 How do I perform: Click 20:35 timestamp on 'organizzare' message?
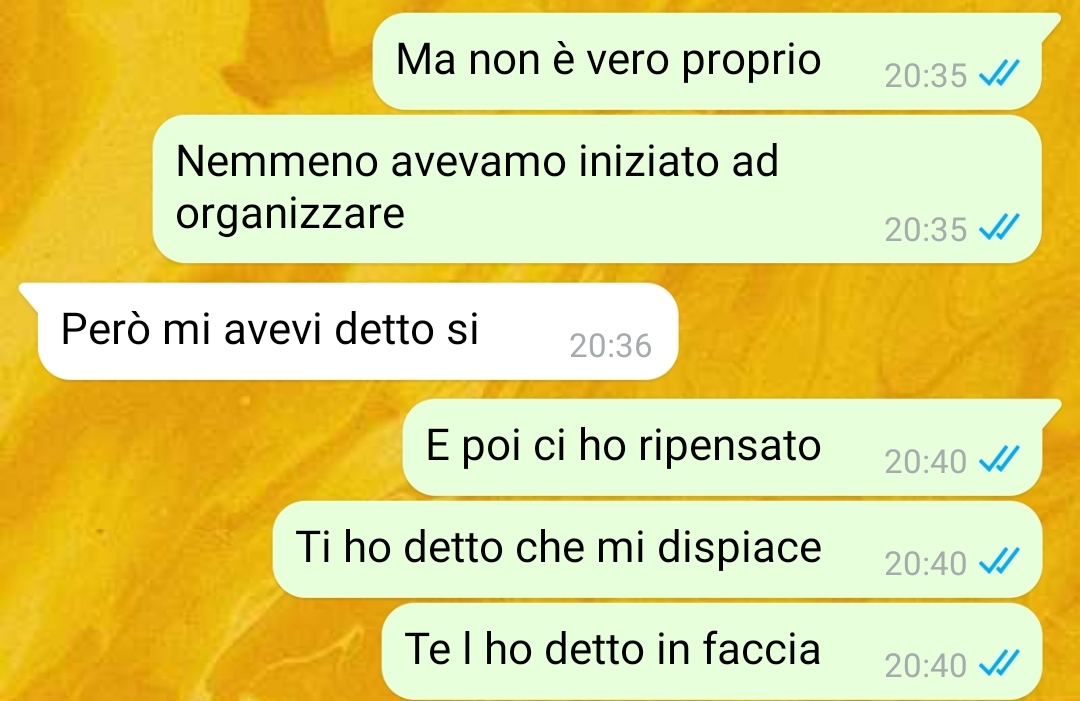click(x=926, y=230)
